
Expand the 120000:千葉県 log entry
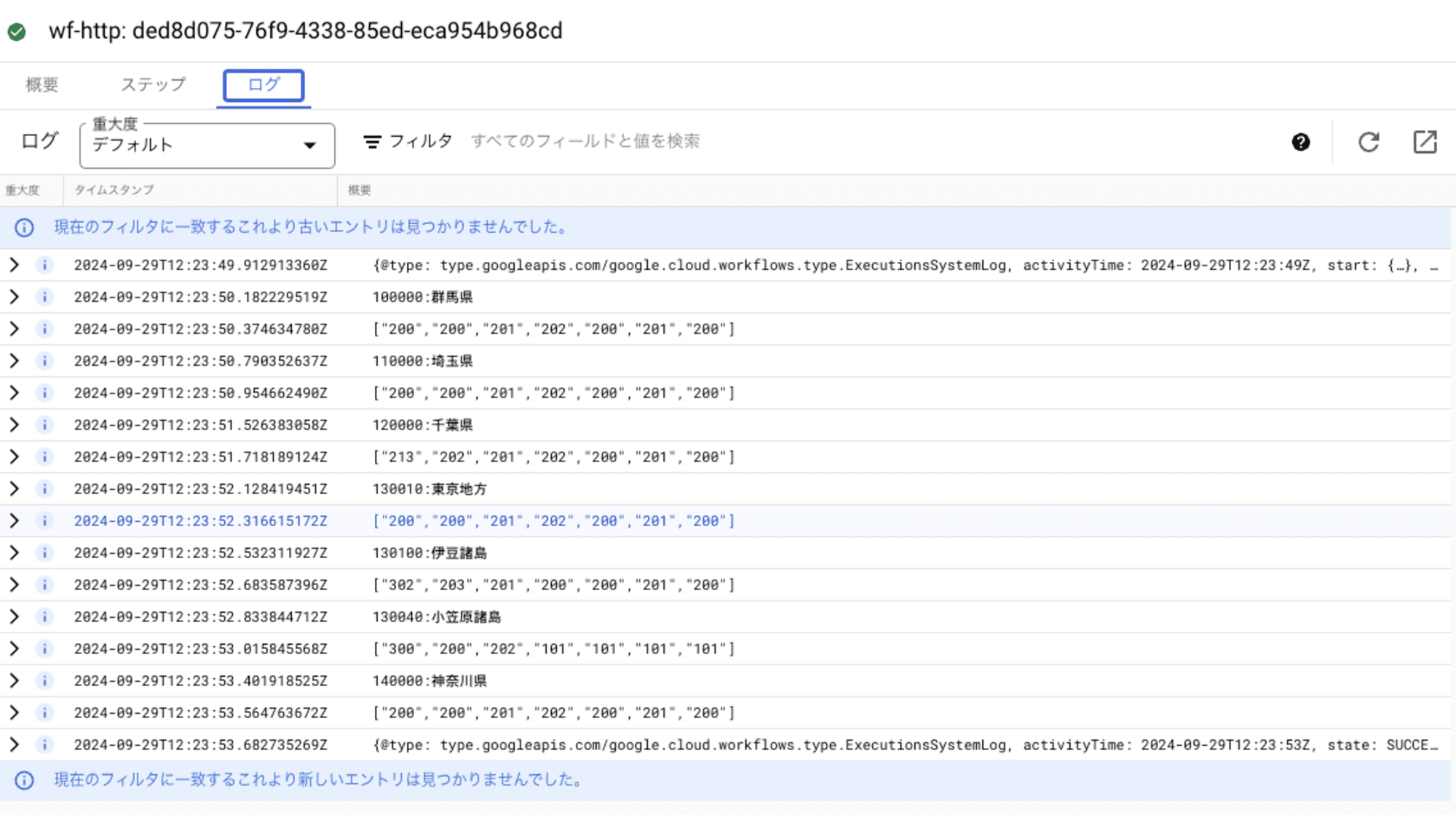click(14, 425)
